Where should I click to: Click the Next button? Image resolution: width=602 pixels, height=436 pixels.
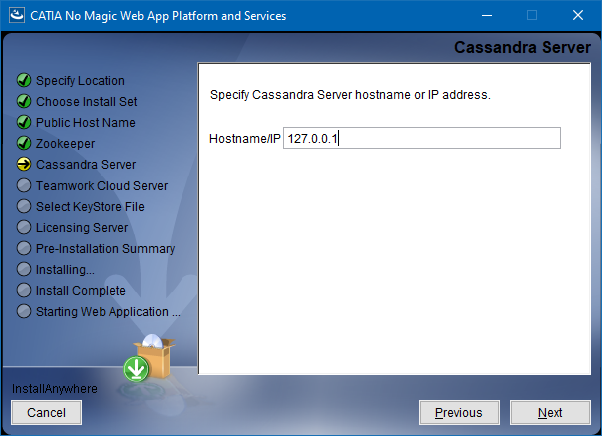tap(550, 413)
